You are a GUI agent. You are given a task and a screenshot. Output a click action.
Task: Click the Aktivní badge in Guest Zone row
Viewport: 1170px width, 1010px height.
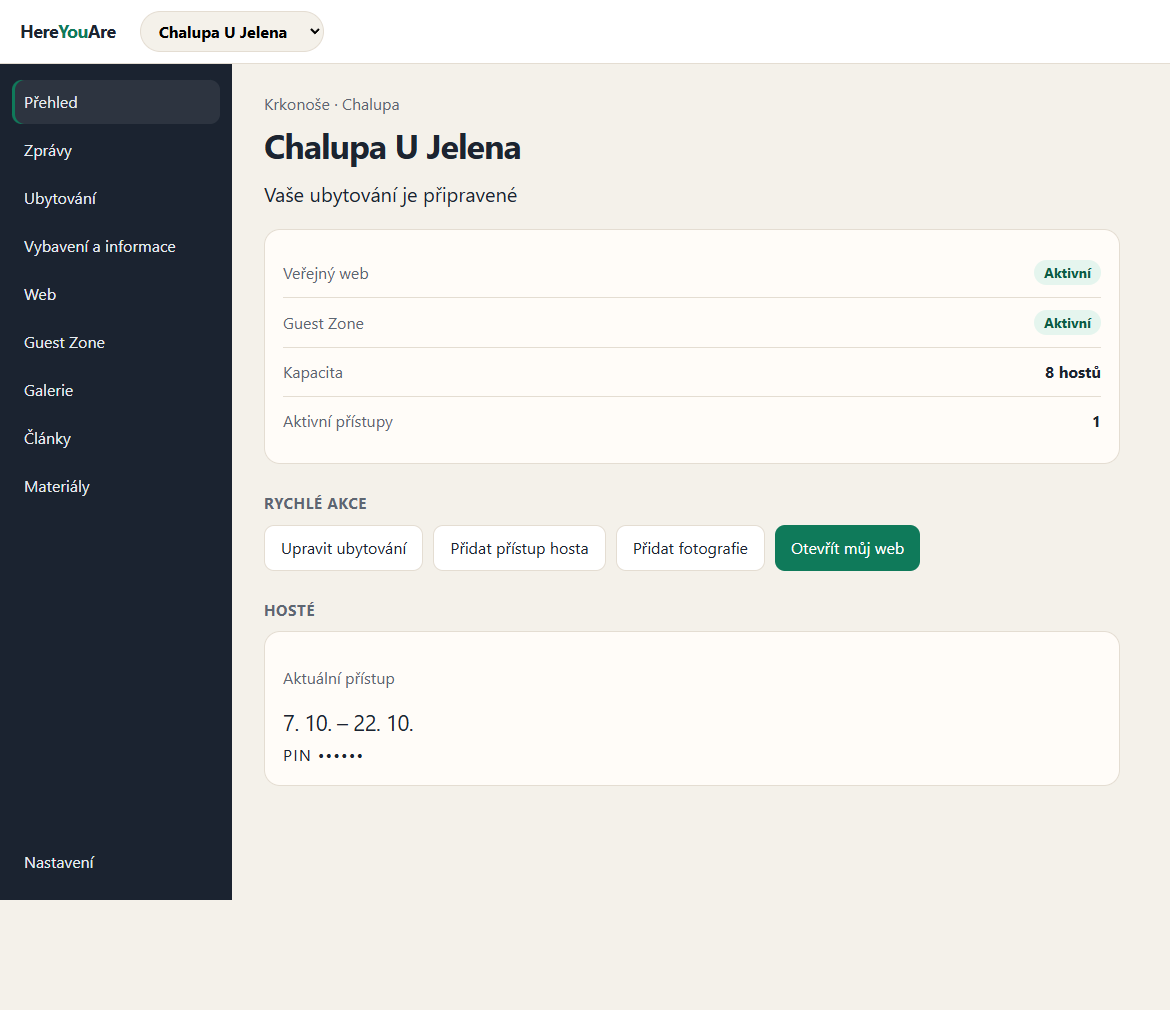pyautogui.click(x=1067, y=323)
